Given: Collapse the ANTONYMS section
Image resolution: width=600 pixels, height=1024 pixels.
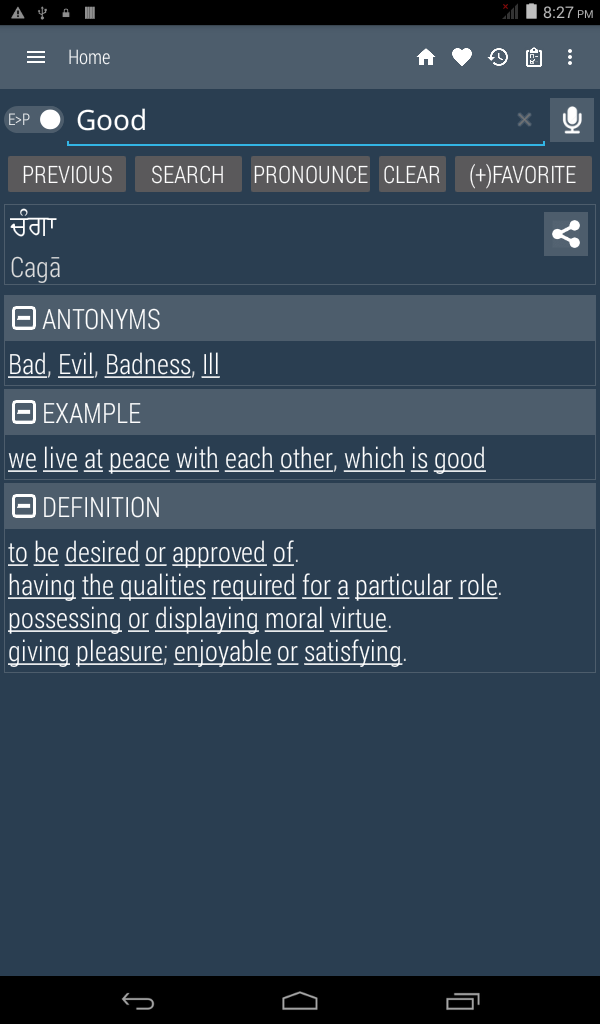Looking at the screenshot, I should pos(24,319).
